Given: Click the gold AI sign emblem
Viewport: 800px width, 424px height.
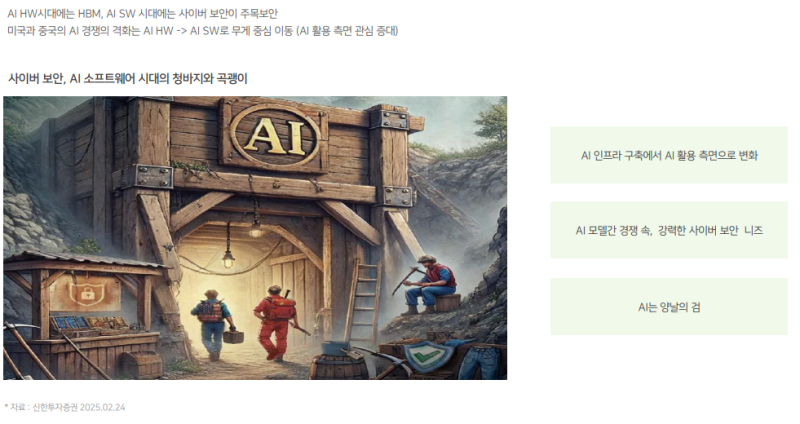Looking at the screenshot, I should point(276,137).
